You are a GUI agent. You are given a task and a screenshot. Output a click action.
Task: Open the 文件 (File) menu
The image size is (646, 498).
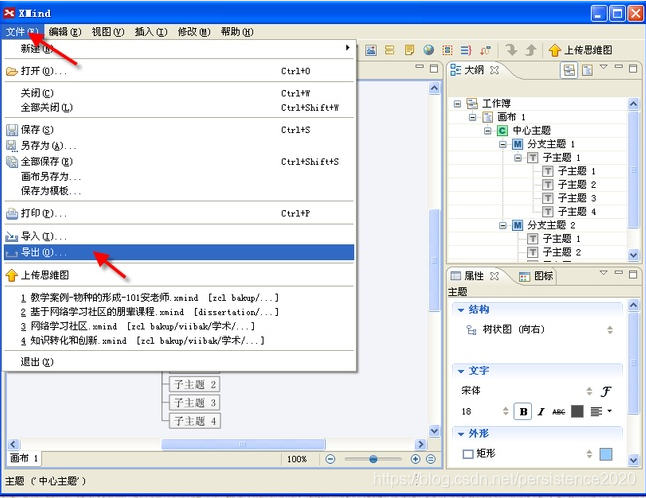[22, 32]
